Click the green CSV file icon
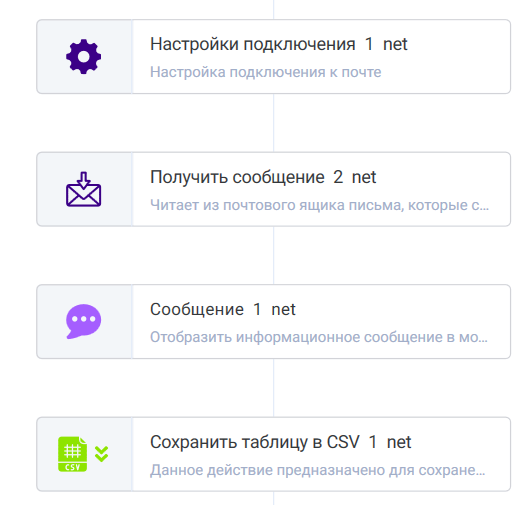The height and width of the screenshot is (505, 523). click(73, 454)
